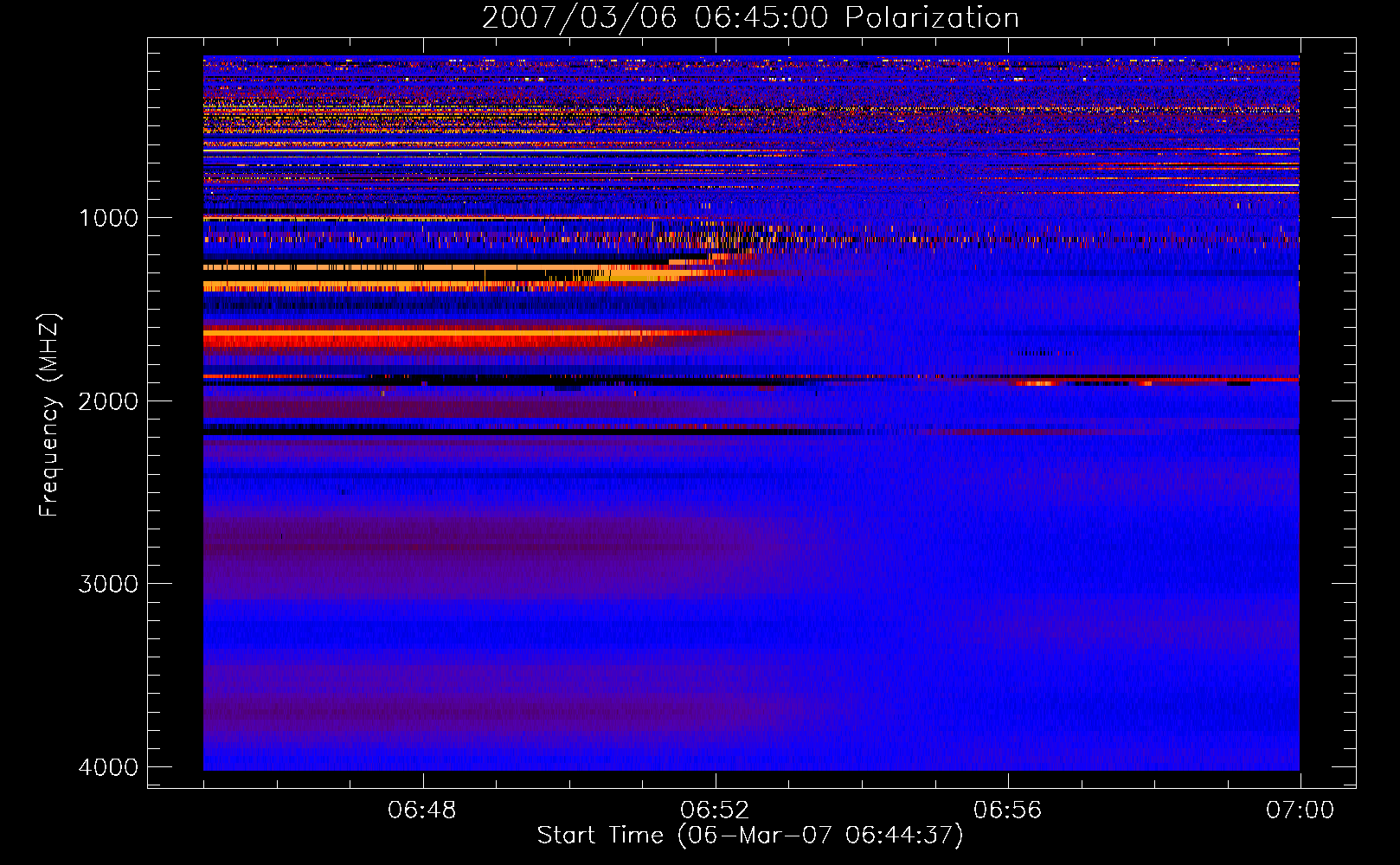Click the 3000 frequency tick label
This screenshot has height=865, width=1400.
click(x=108, y=584)
